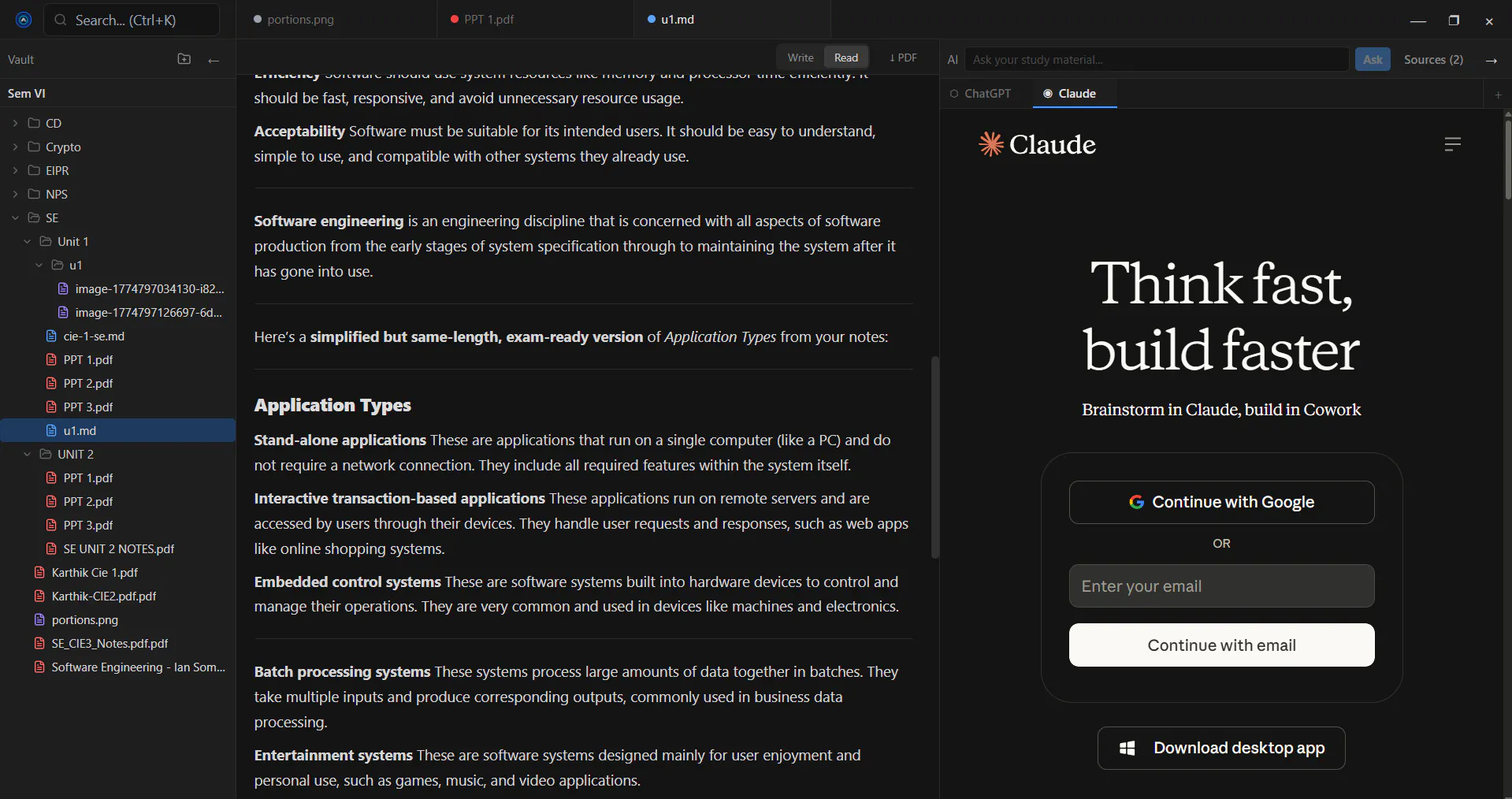Open PPT 3.pdf under UNIT 2
The image size is (1512, 799).
(87, 525)
